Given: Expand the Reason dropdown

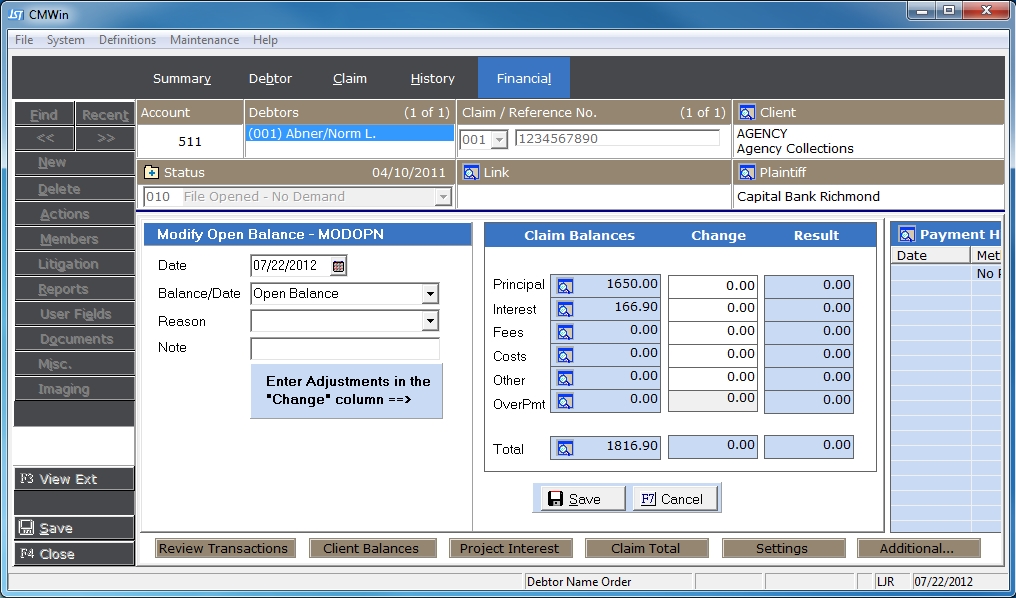Looking at the screenshot, I should (x=430, y=321).
